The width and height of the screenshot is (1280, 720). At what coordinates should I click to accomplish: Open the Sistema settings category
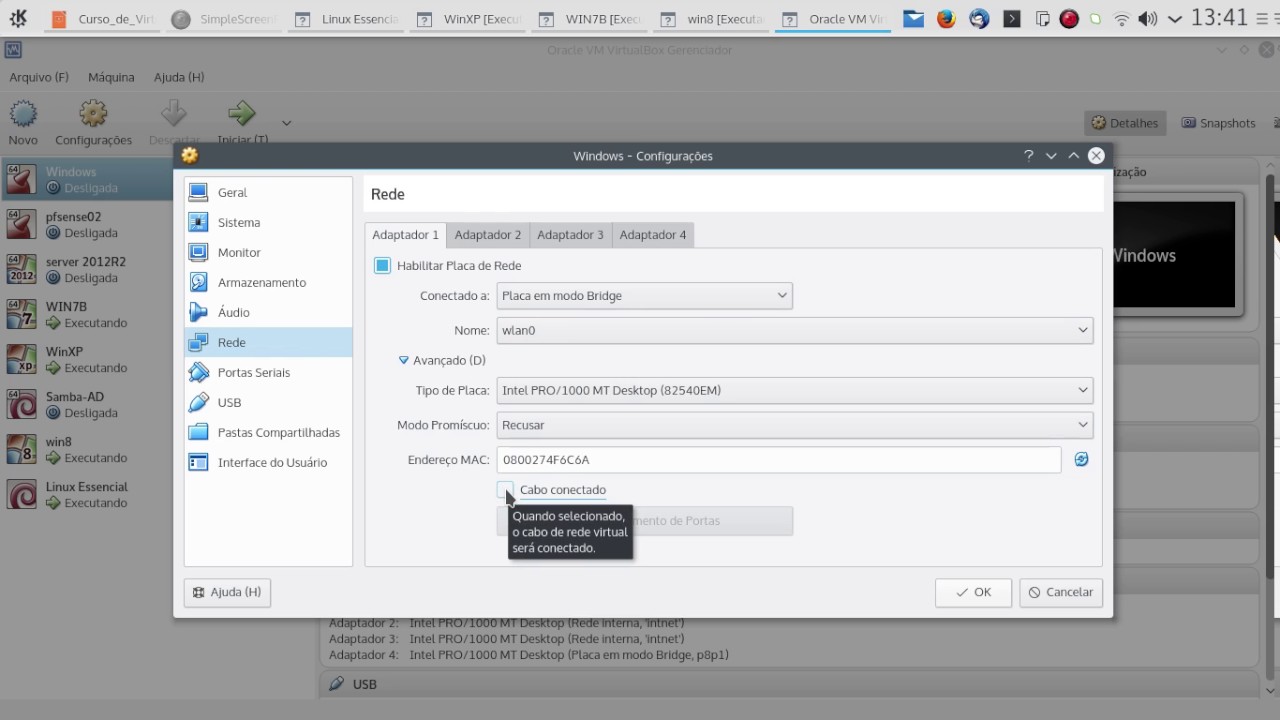pos(268,222)
